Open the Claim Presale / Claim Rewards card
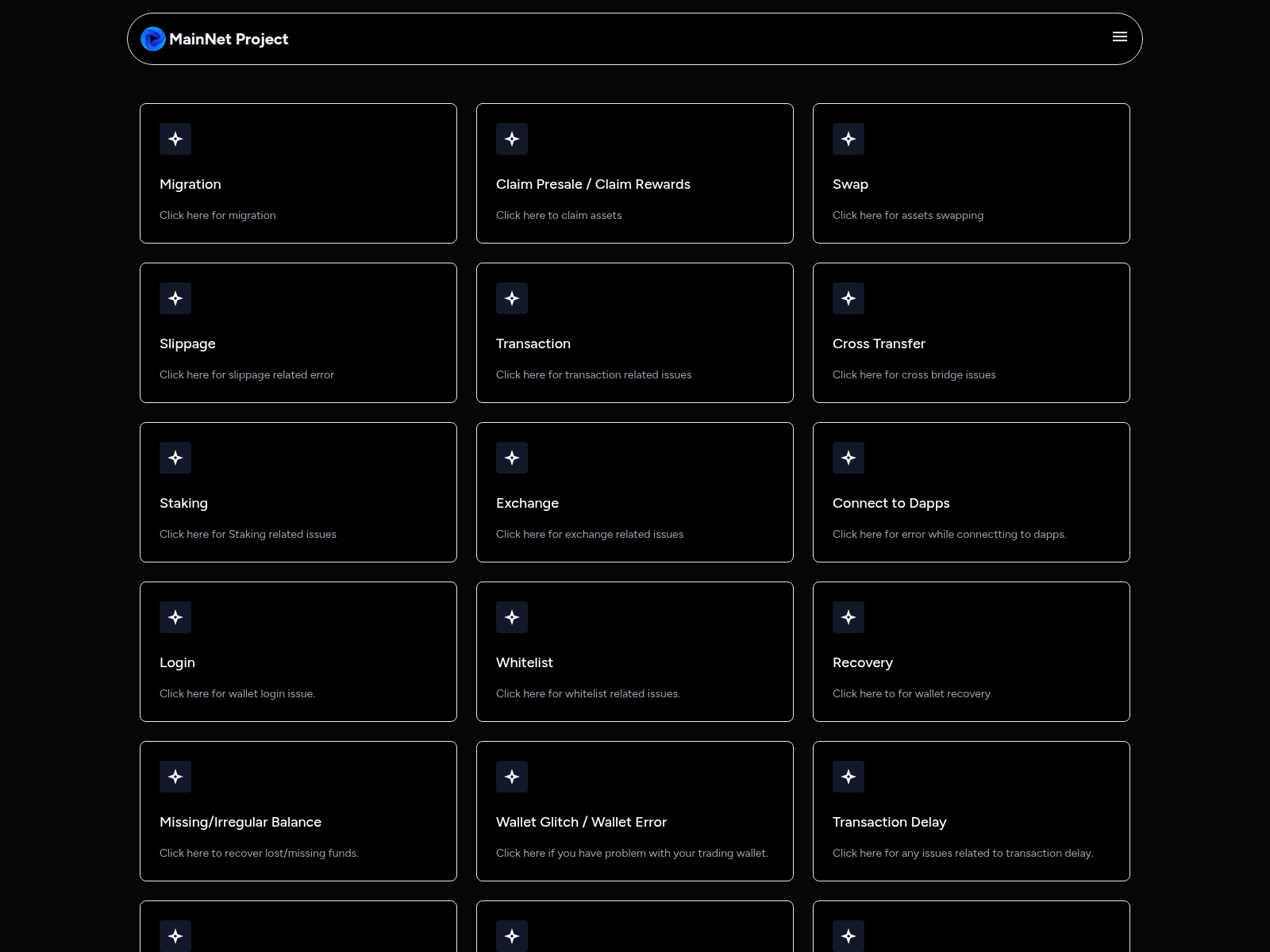 point(635,173)
